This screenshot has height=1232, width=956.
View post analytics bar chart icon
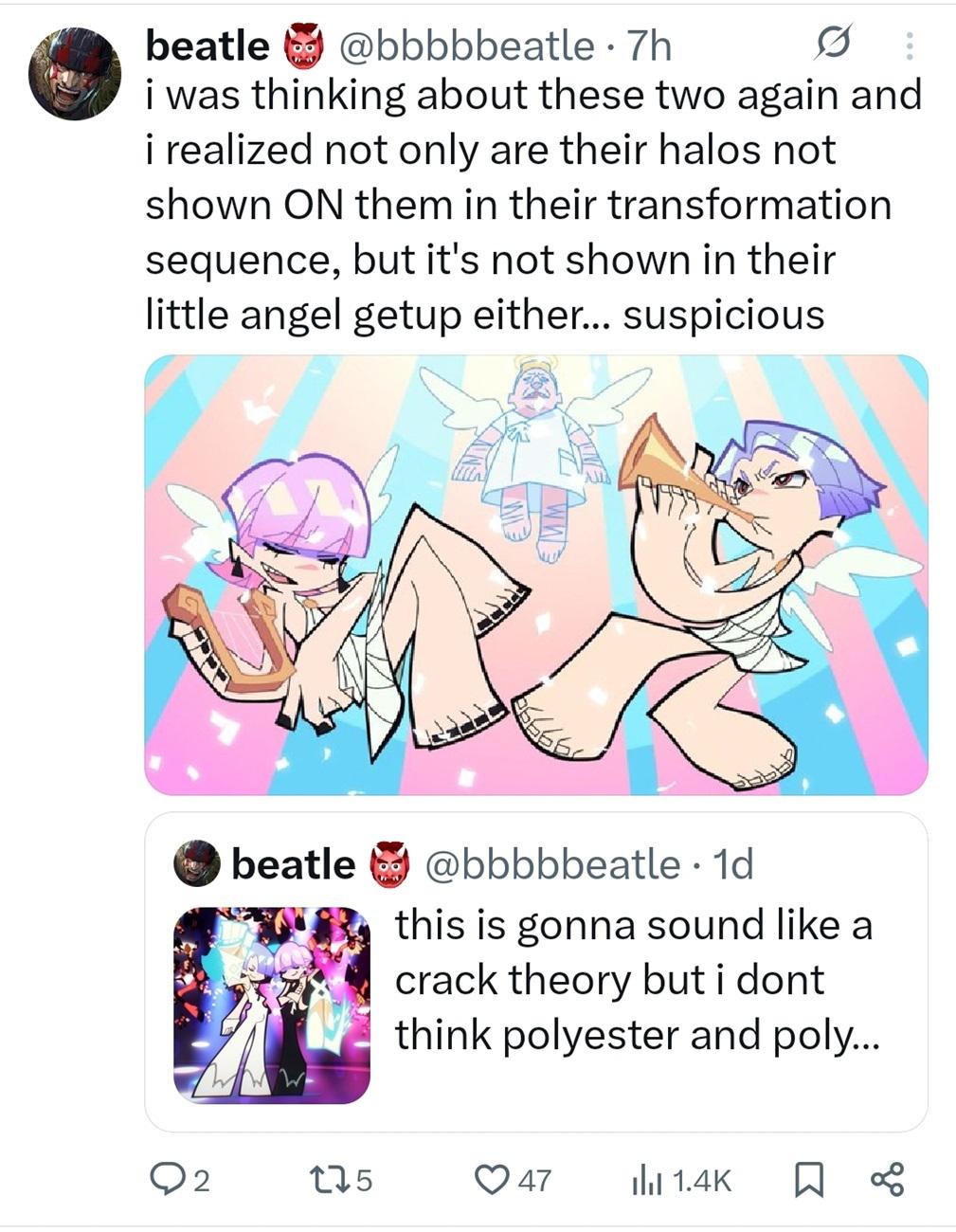point(645,1180)
